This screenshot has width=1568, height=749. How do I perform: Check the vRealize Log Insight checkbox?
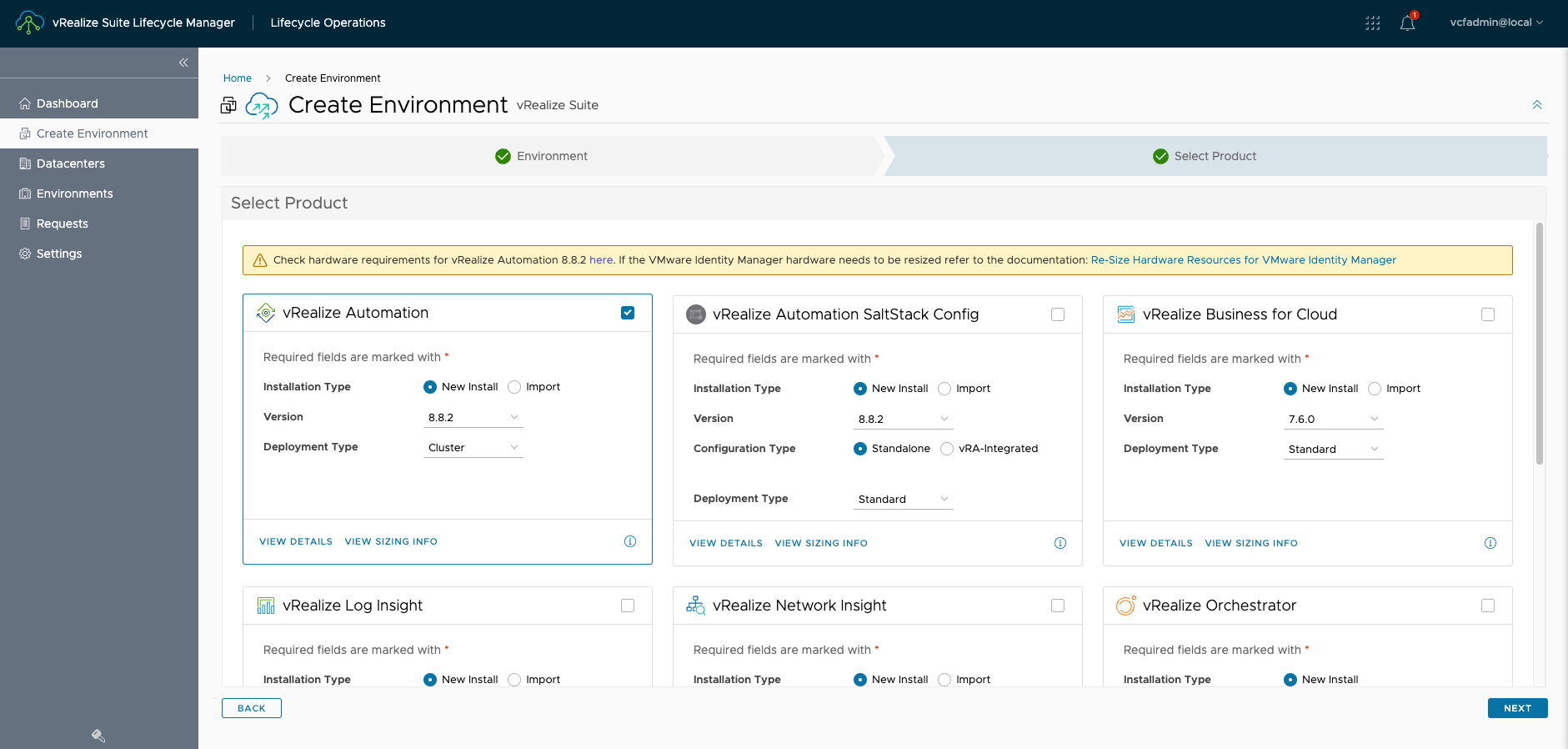coord(628,606)
